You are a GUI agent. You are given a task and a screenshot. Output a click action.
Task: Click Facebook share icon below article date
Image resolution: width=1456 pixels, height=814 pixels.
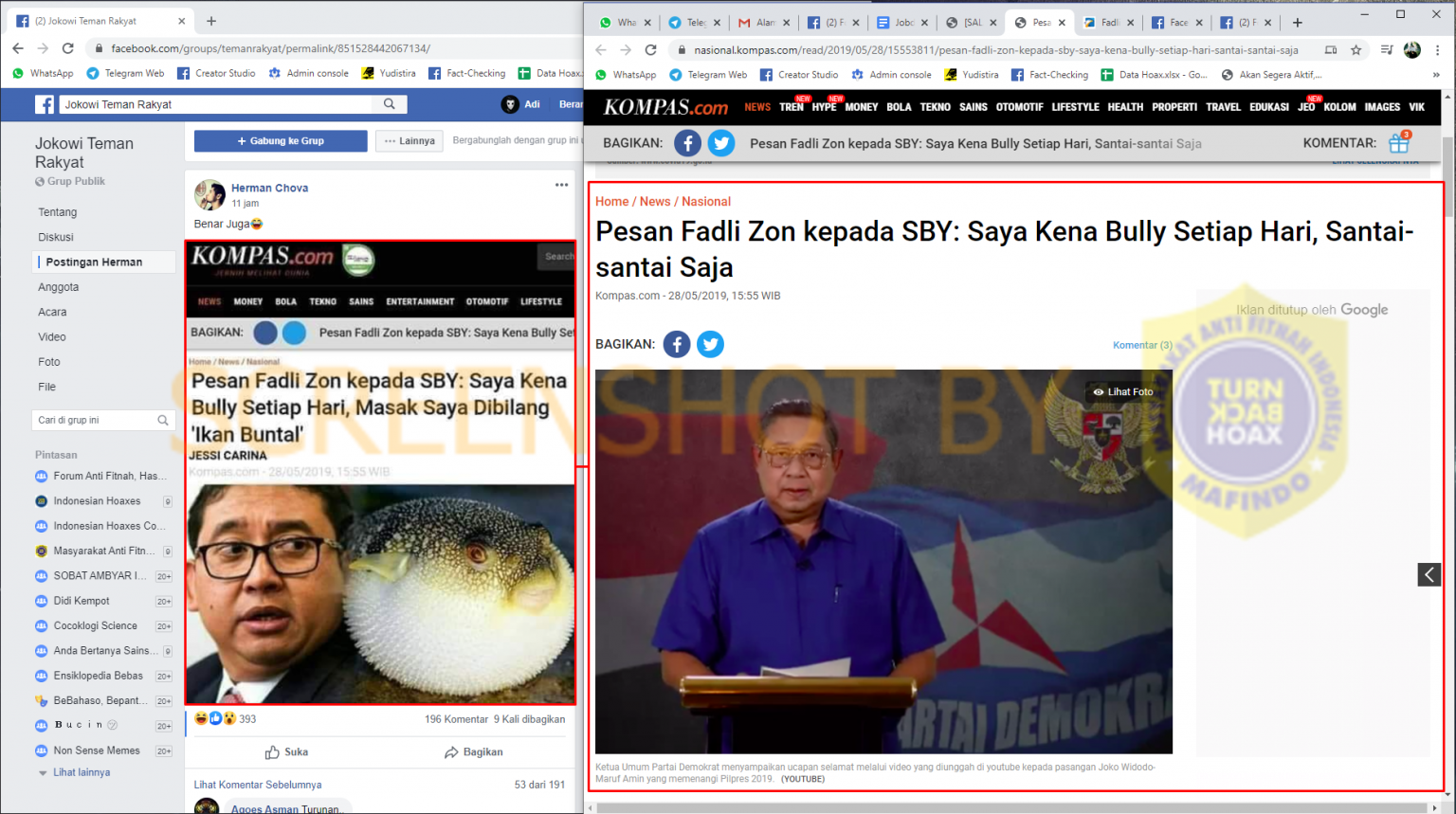677,344
